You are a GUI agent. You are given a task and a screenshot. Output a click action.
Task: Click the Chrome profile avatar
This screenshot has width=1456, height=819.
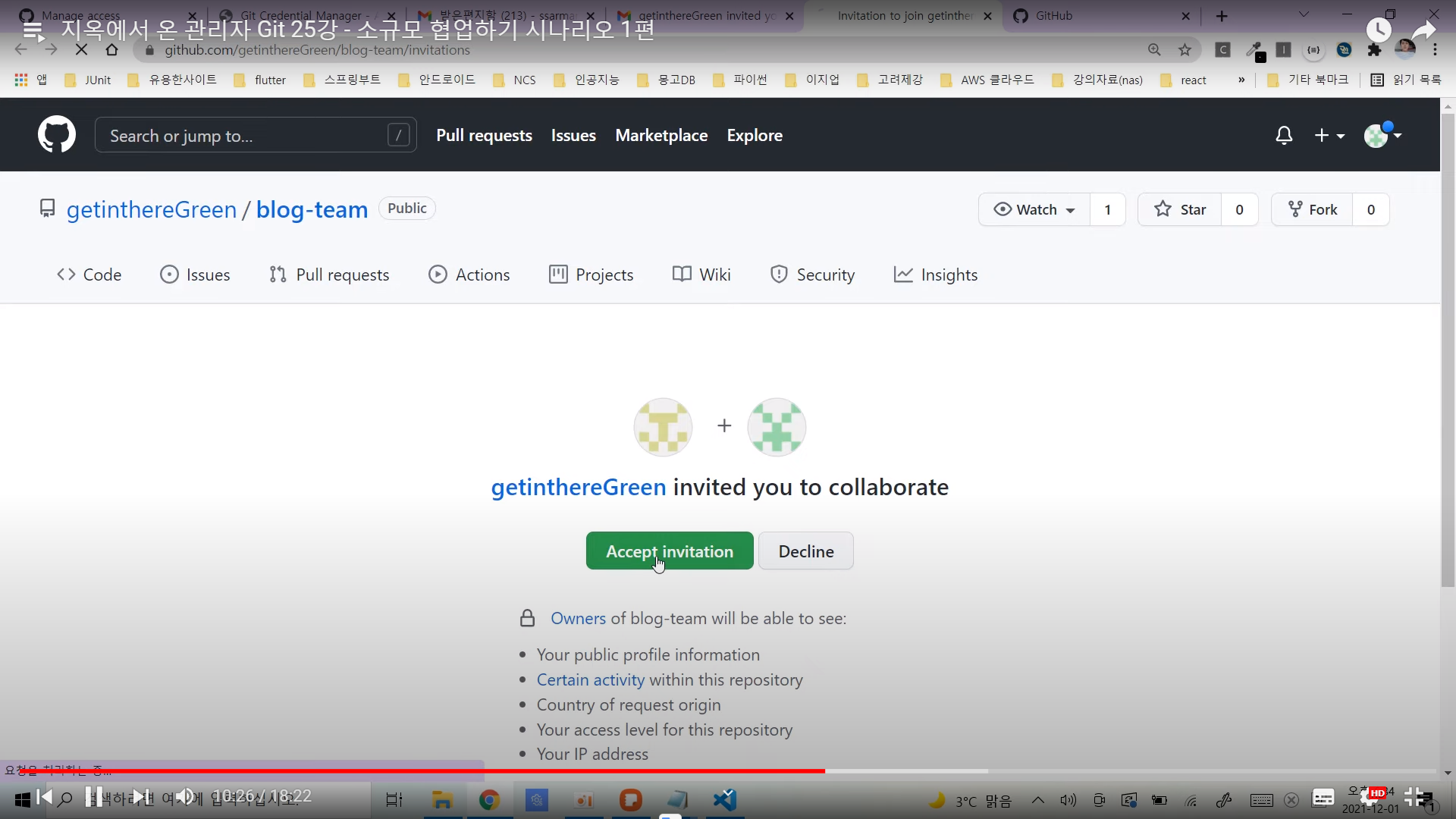1405,49
